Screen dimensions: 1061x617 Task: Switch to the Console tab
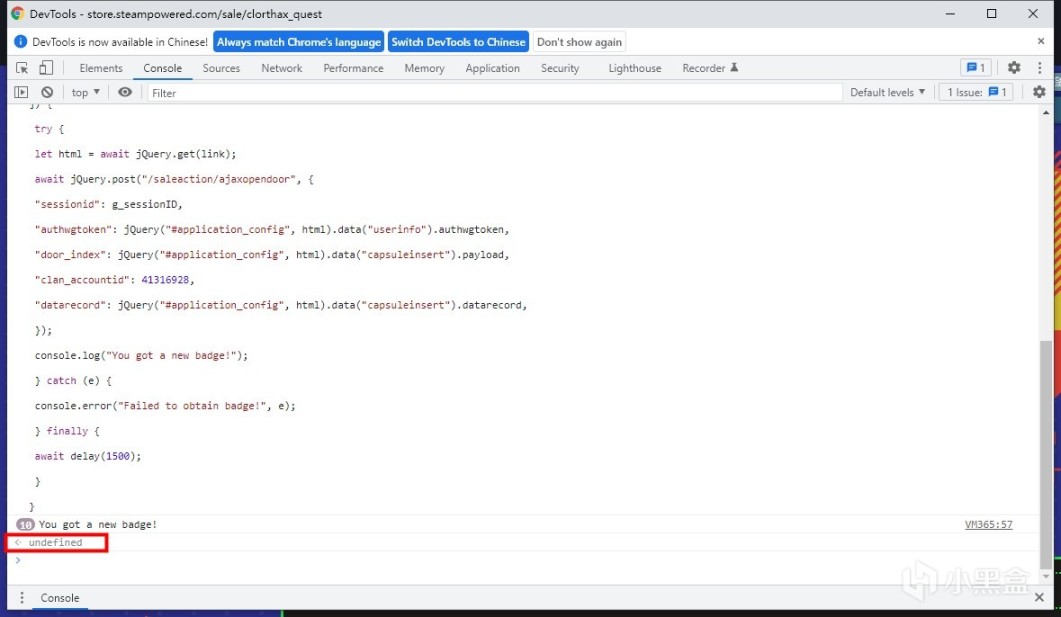[x=162, y=68]
